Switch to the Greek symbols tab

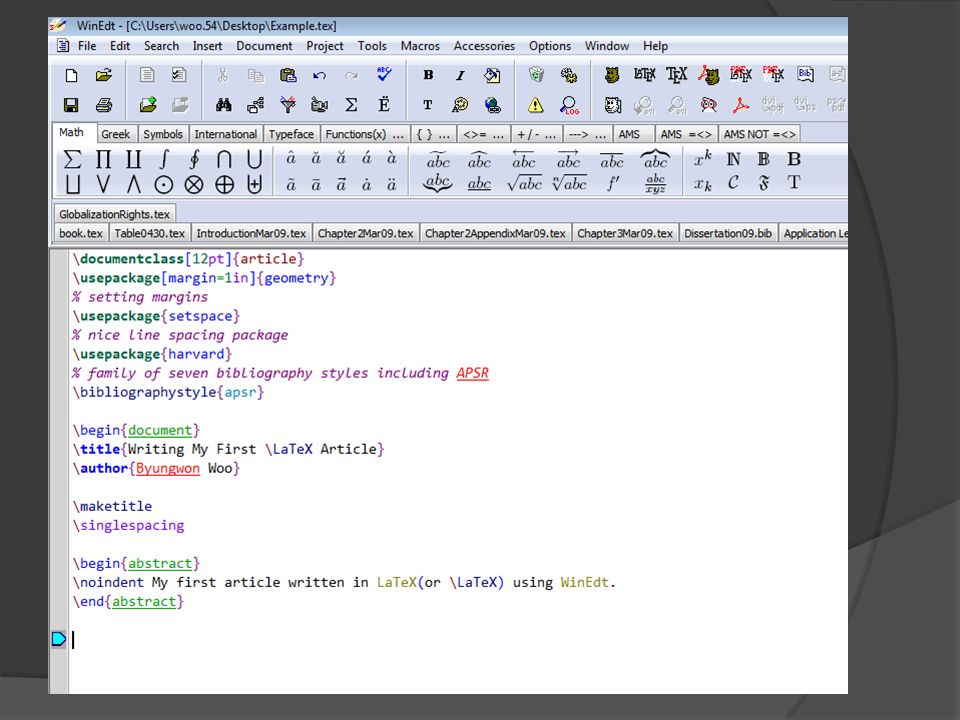click(115, 134)
